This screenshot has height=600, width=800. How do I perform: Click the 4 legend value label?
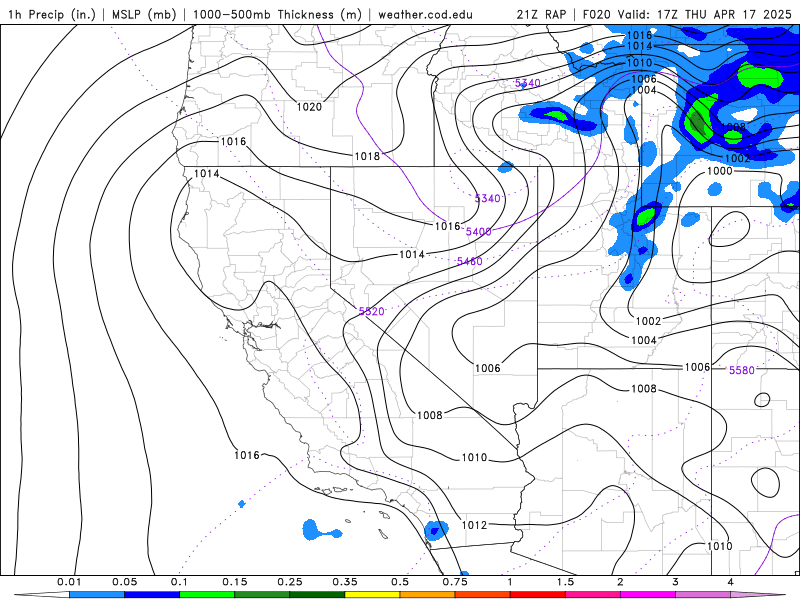click(731, 582)
